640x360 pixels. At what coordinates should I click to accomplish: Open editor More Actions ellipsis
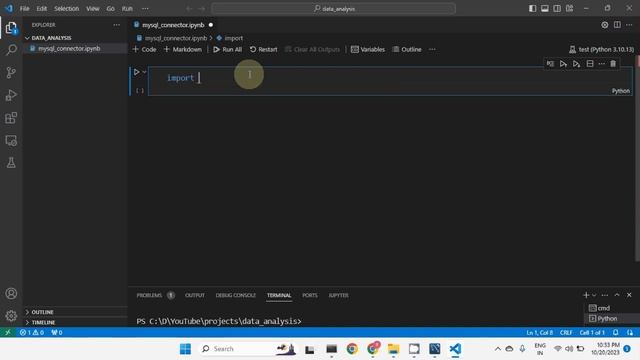click(x=629, y=25)
